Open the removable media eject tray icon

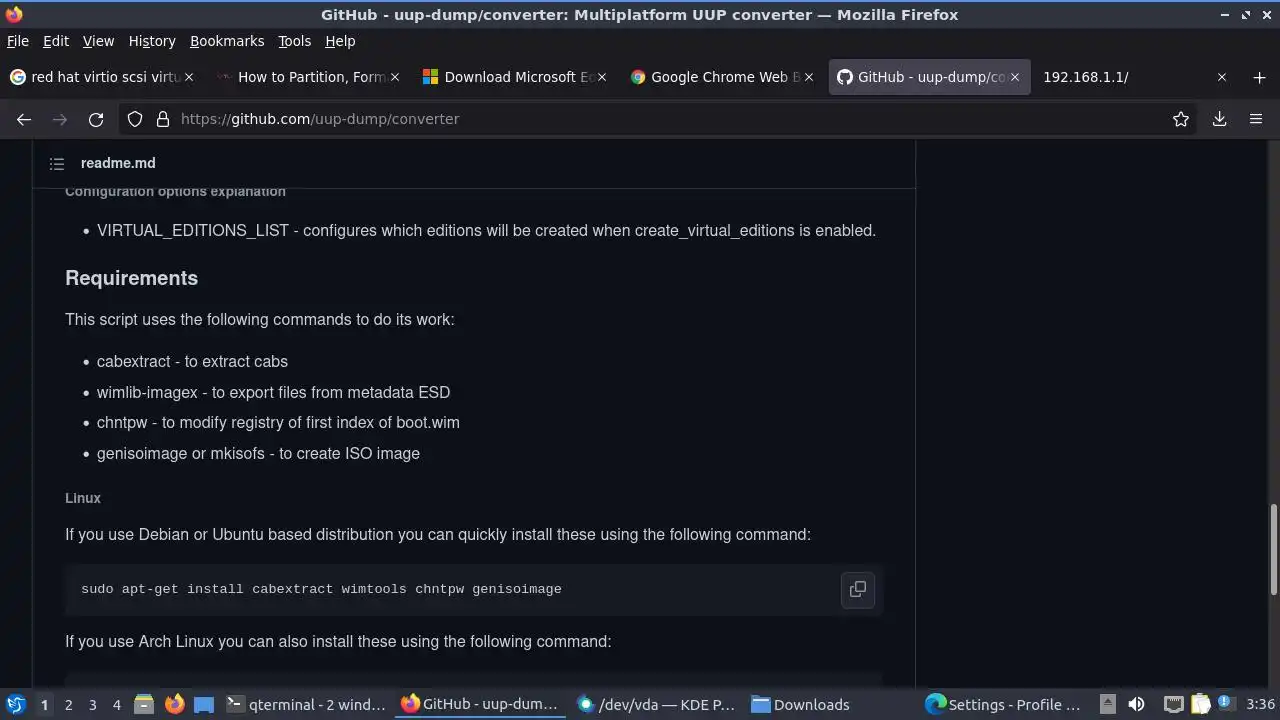pyautogui.click(x=1107, y=704)
